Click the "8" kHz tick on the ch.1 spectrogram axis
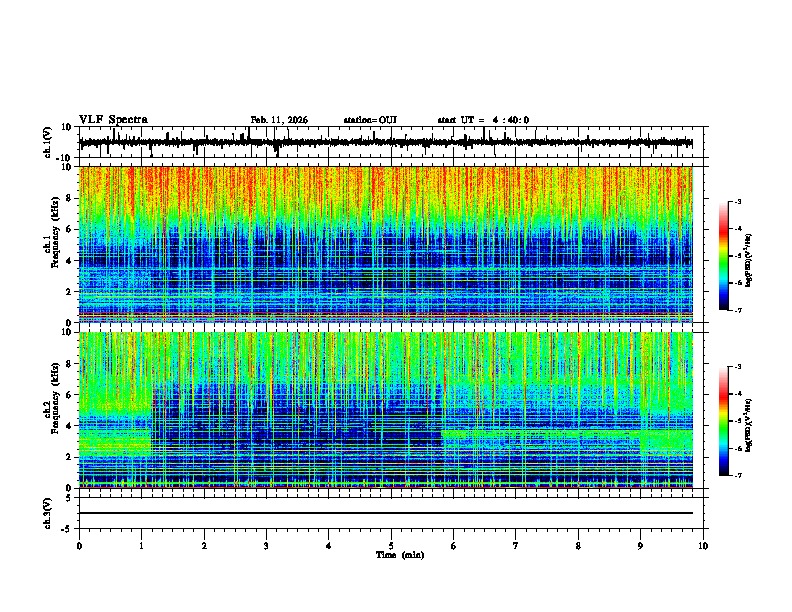Viewport: 792px width, 612px height. click(70, 198)
